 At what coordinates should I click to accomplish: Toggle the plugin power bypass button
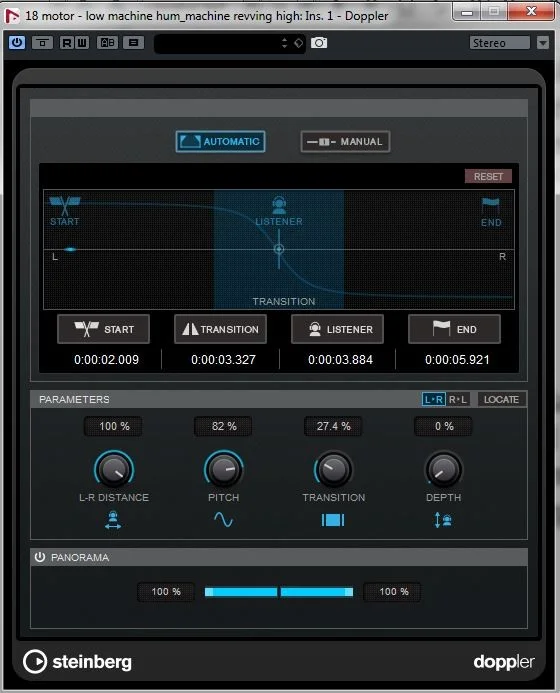point(17,43)
